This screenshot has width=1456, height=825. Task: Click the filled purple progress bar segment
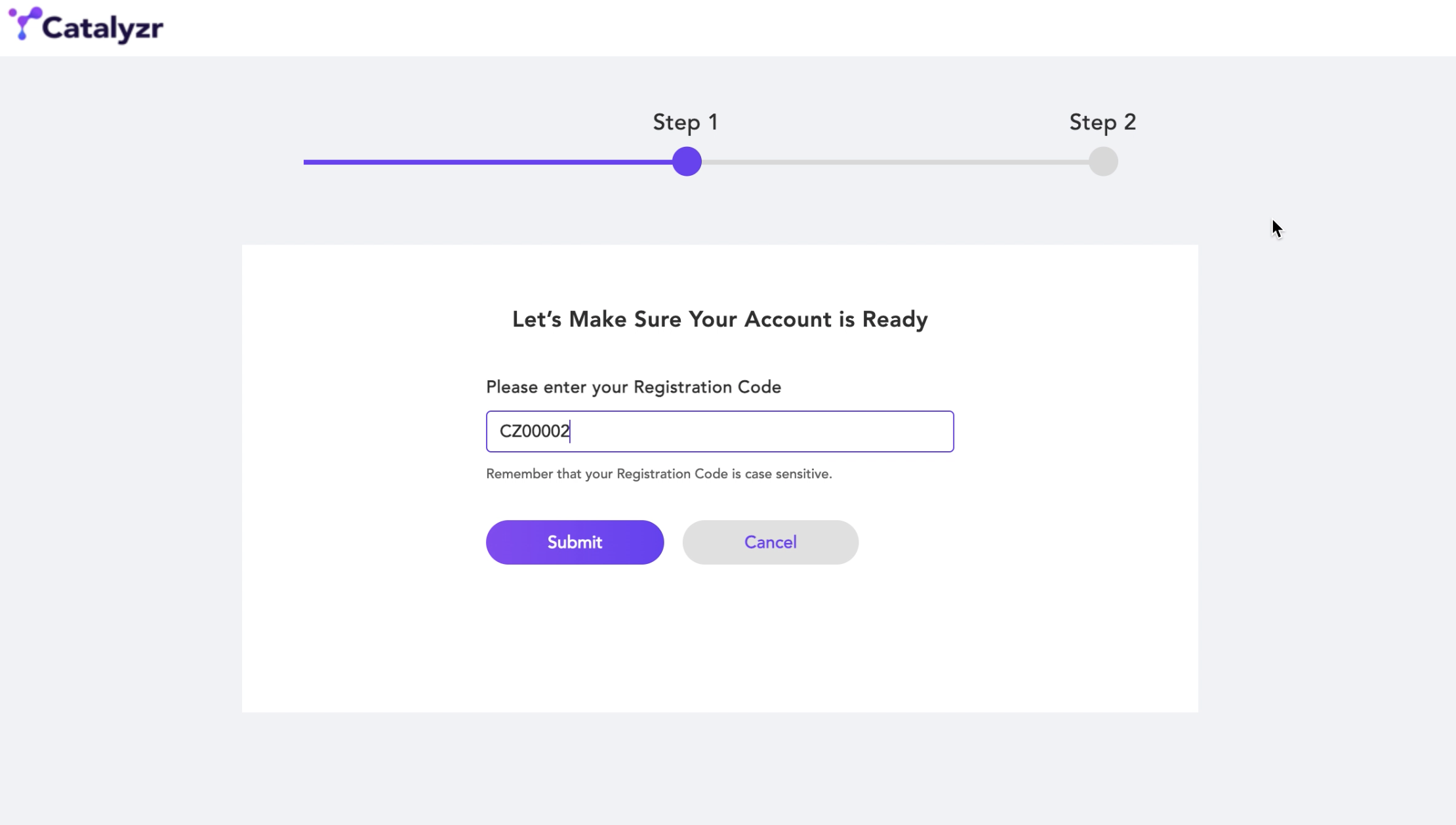pos(488,162)
